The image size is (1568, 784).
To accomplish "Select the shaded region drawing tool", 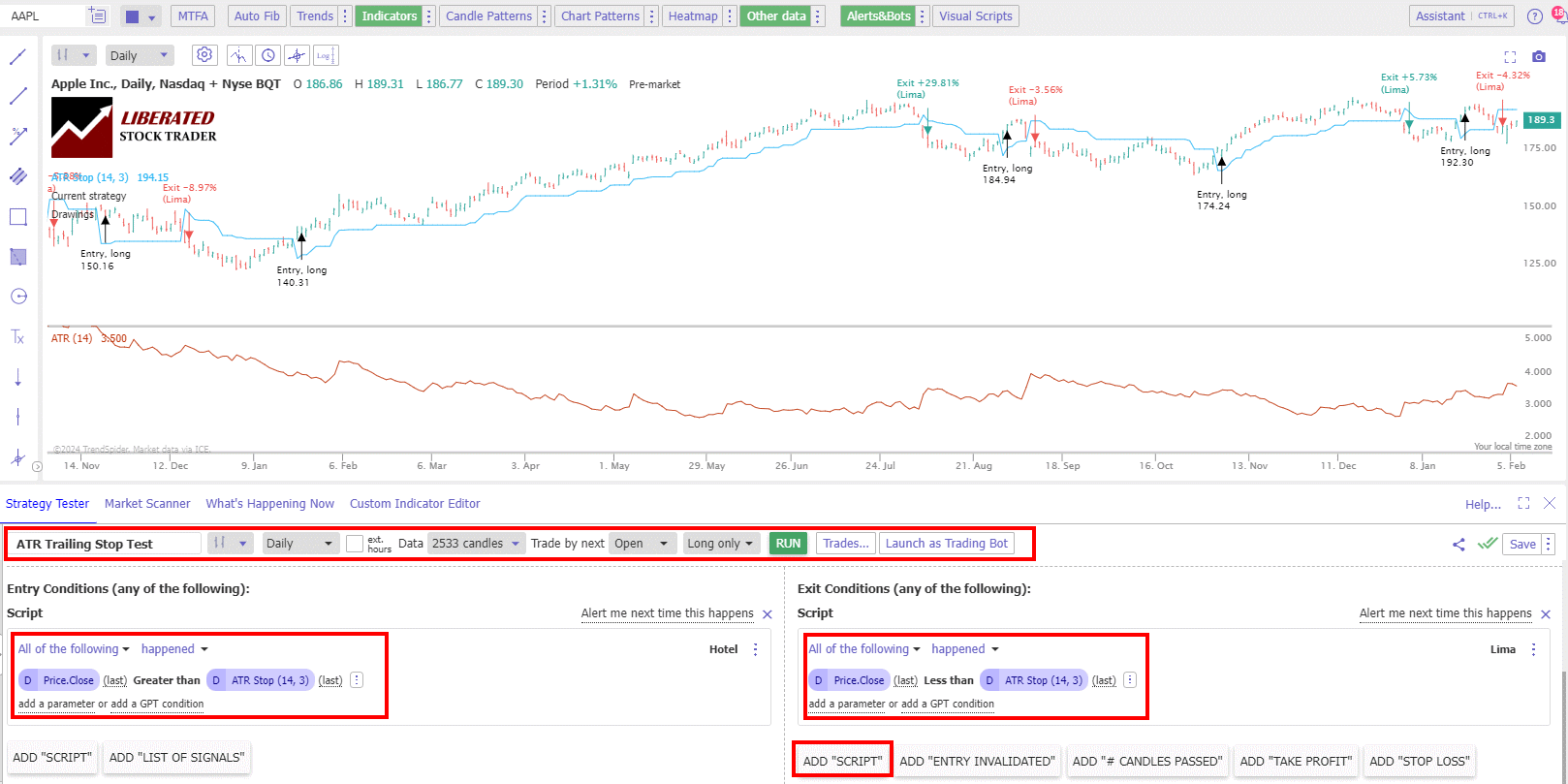I will click(17, 256).
